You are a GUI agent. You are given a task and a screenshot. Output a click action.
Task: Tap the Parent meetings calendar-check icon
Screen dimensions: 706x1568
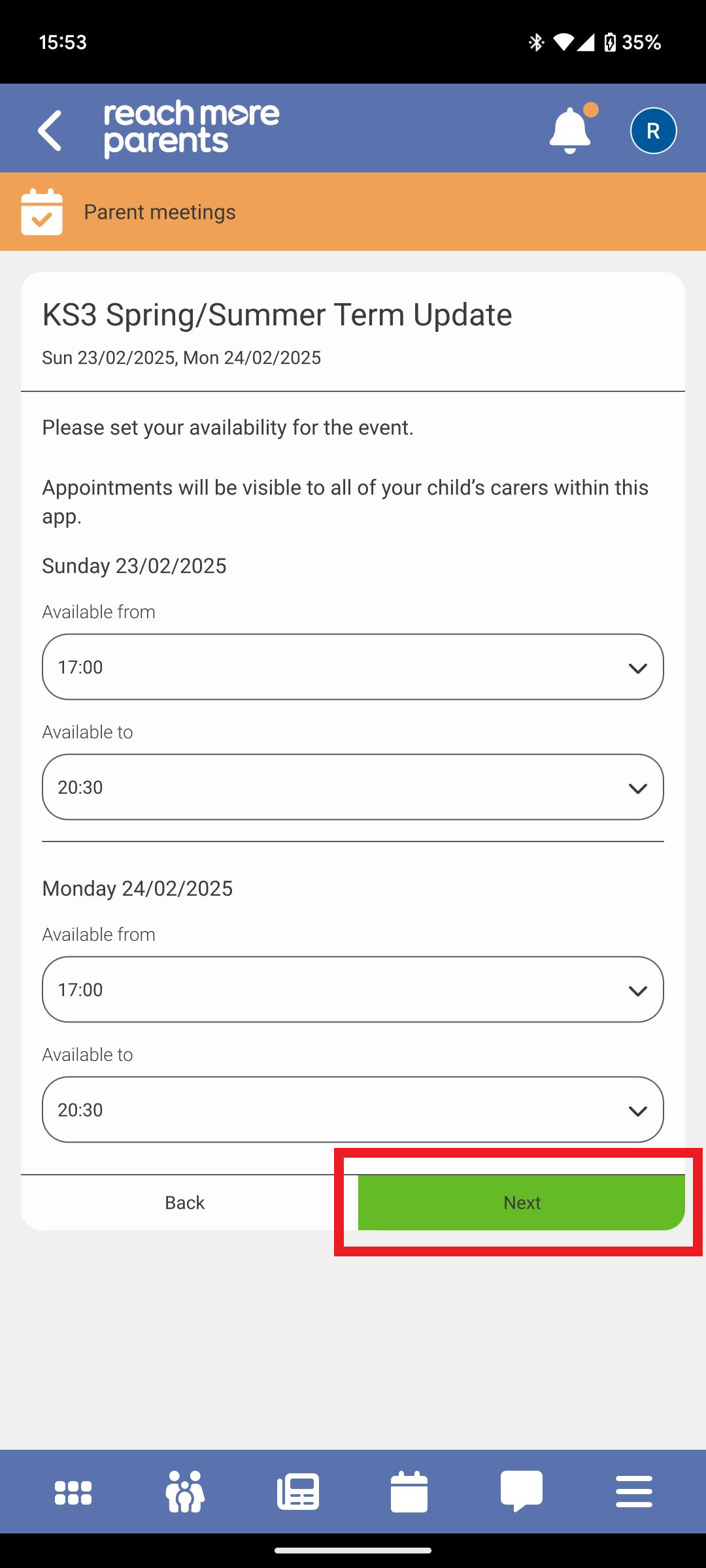tap(42, 212)
